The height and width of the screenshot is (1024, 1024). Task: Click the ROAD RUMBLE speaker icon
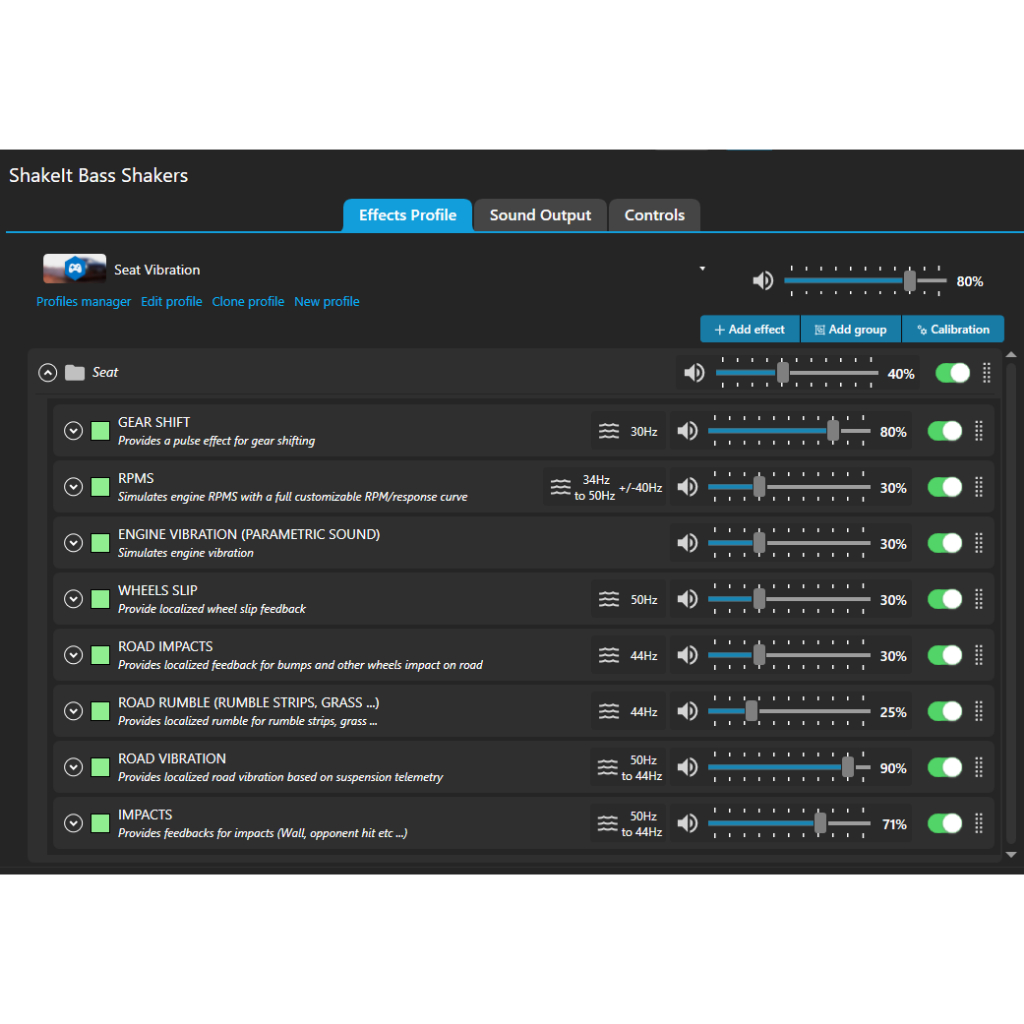point(687,711)
